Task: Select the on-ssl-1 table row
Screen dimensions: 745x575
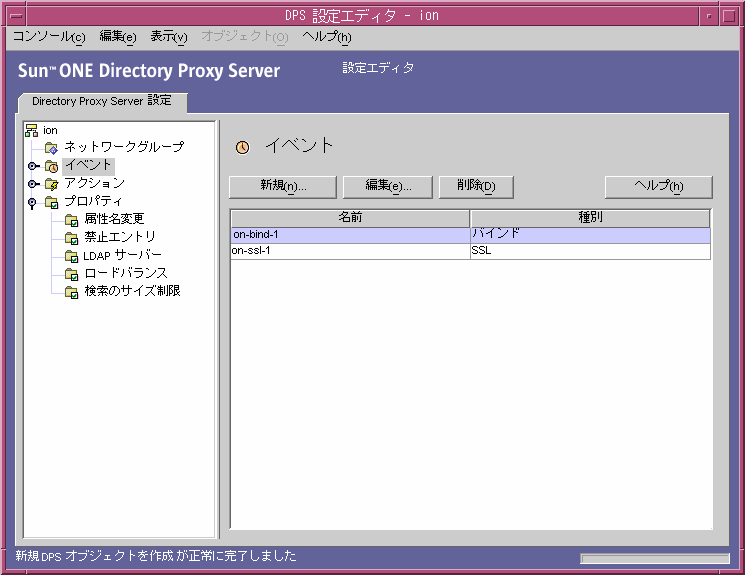Action: tap(470, 251)
